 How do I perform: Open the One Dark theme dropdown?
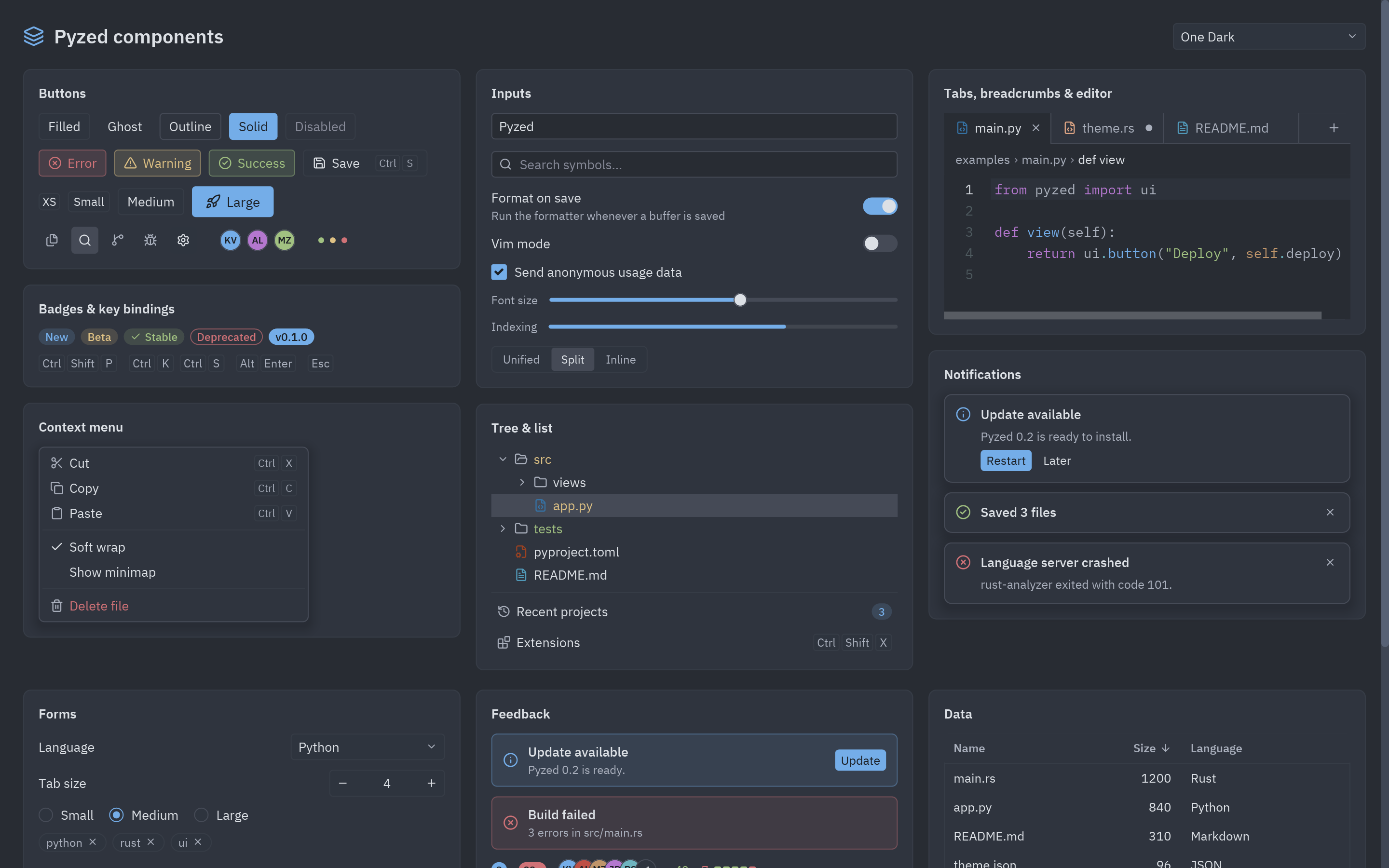(x=1268, y=37)
